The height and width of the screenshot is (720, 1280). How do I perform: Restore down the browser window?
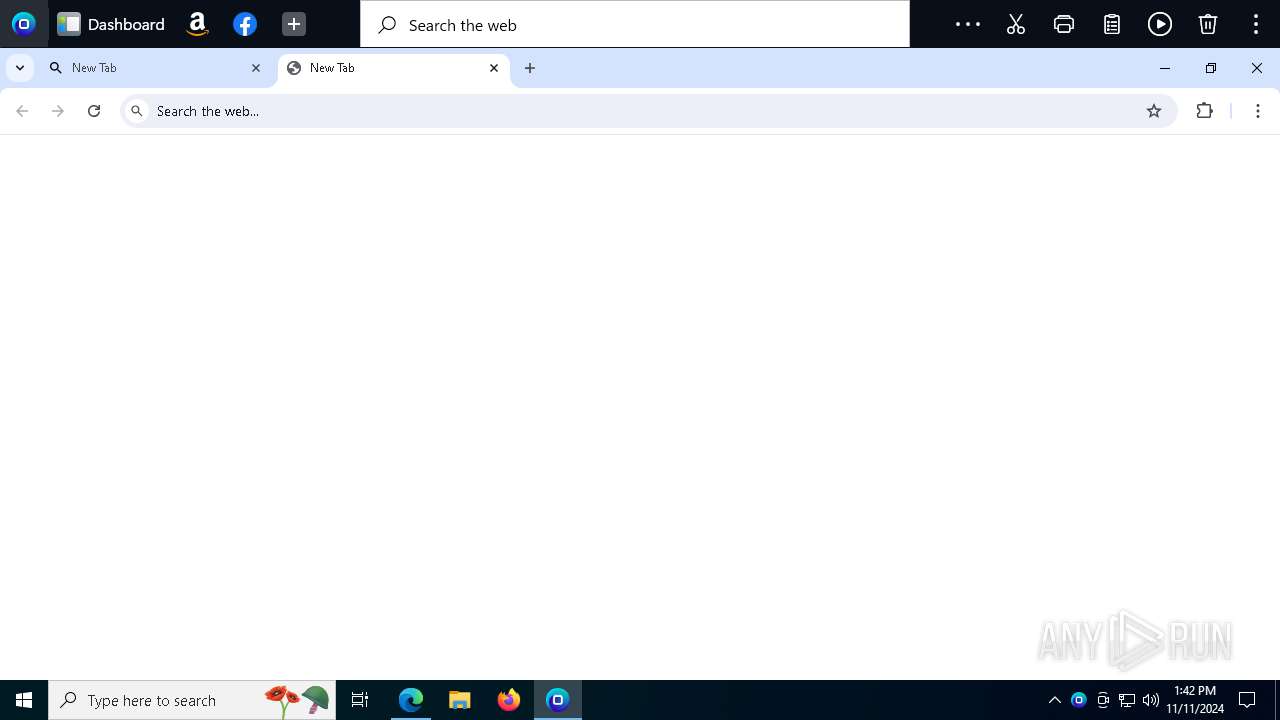(x=1211, y=68)
